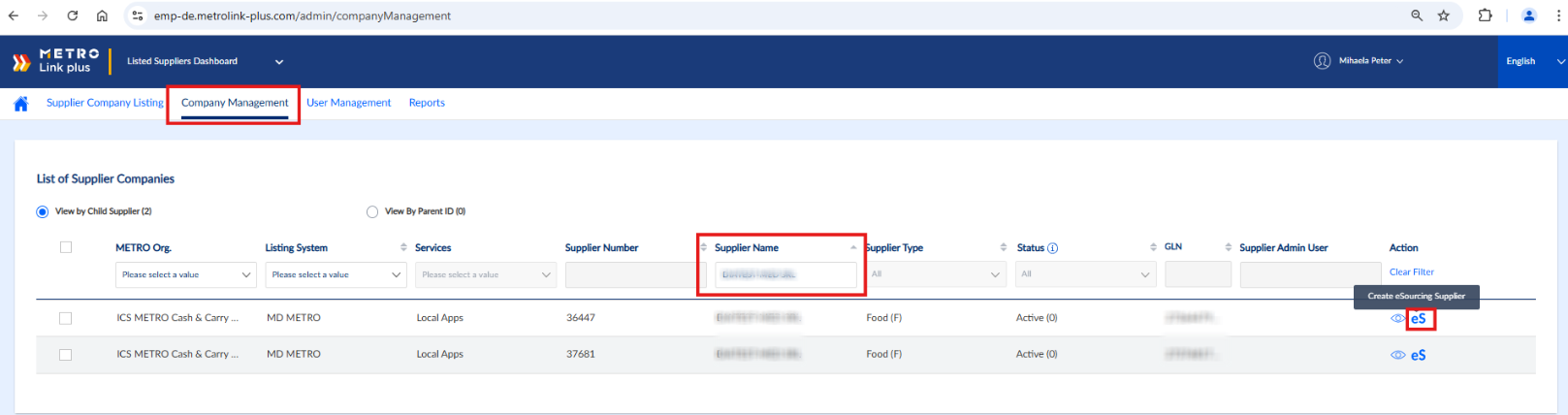View supplier 37681 with eye icon
The image size is (1568, 415).
(x=1397, y=355)
